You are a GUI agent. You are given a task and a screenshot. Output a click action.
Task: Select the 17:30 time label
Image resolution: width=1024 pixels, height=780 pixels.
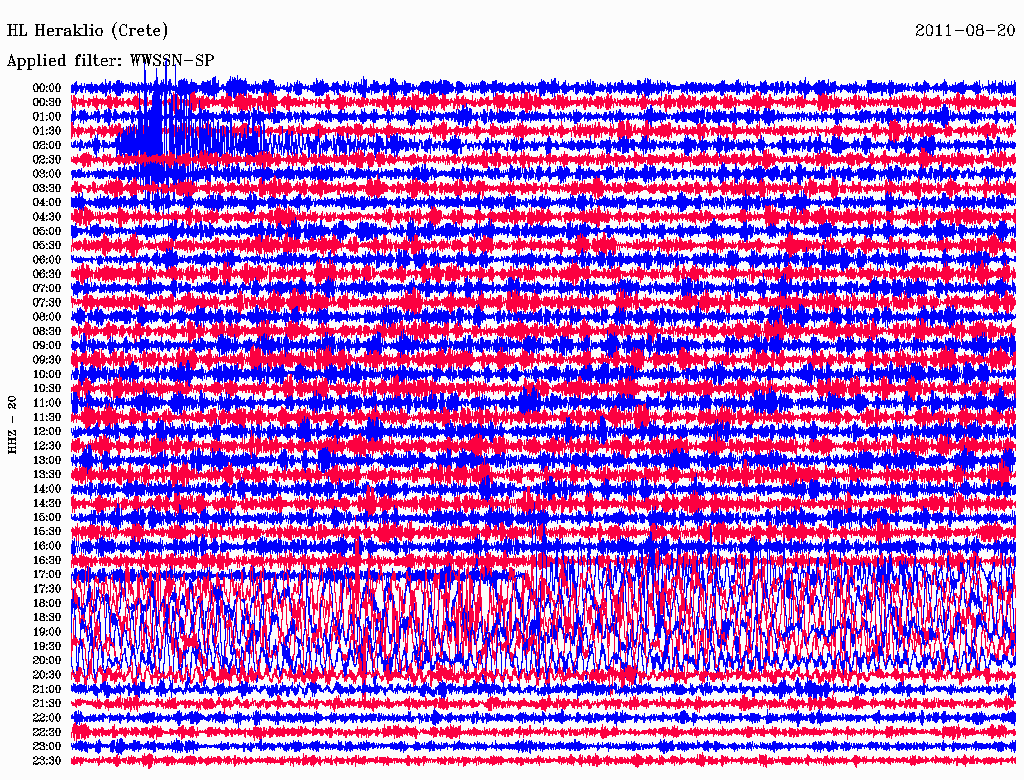47,589
